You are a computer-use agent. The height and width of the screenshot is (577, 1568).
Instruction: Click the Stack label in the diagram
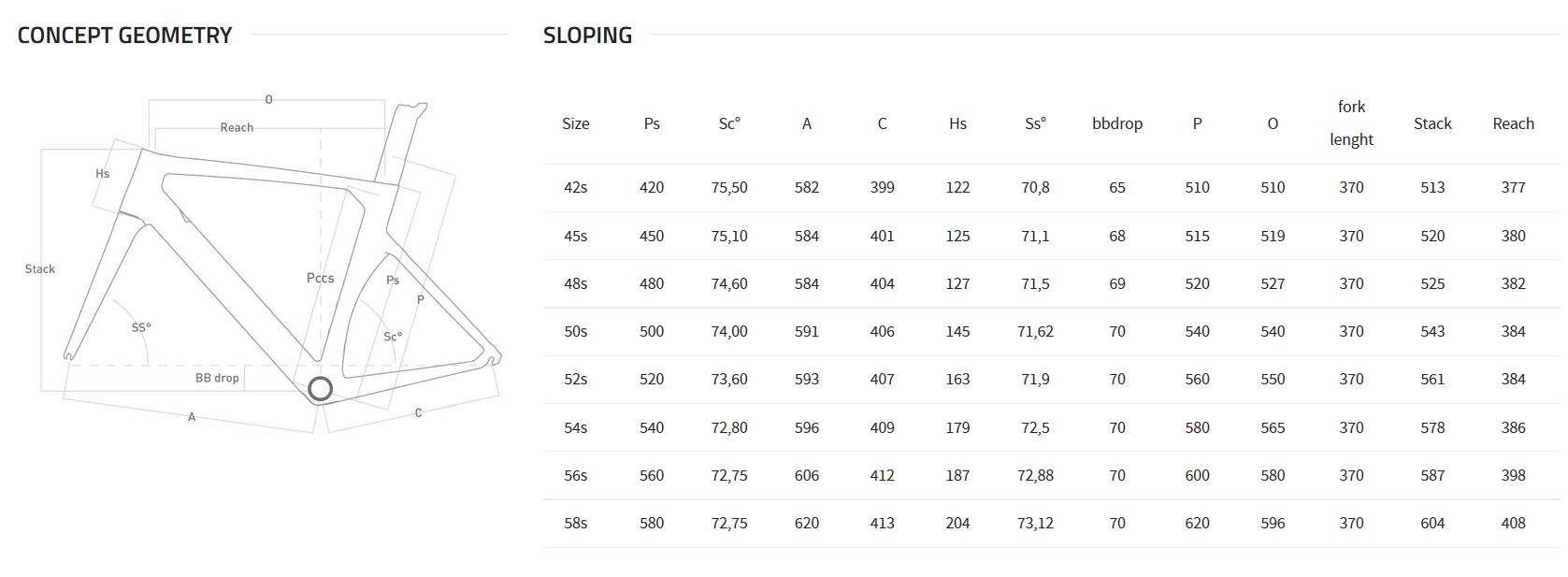40,269
